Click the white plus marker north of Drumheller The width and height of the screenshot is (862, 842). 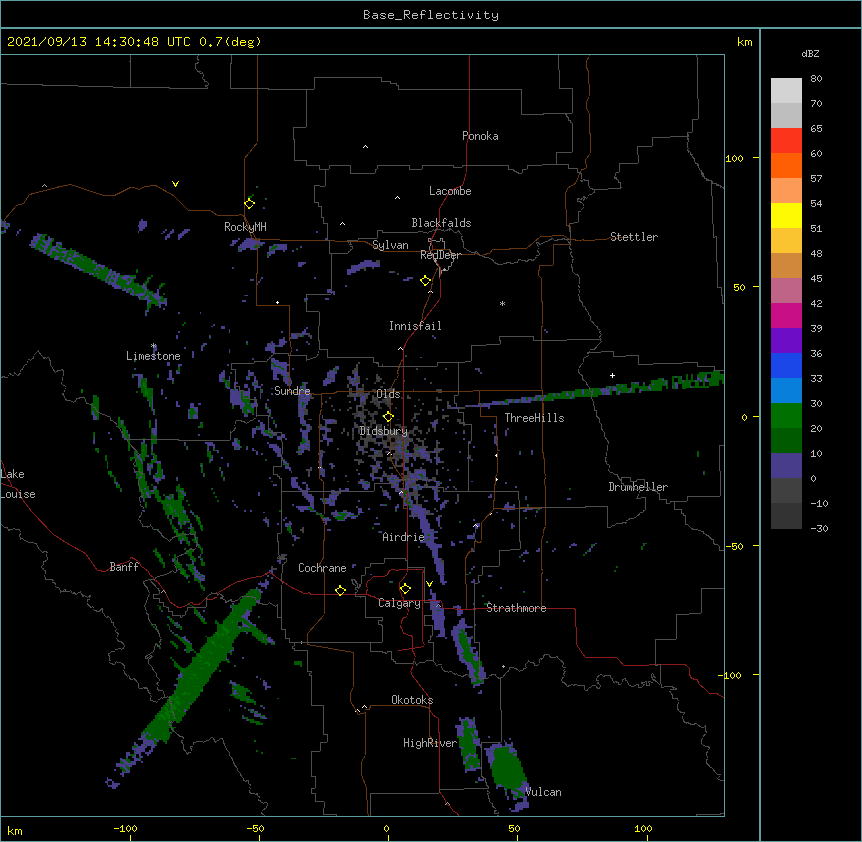click(612, 375)
